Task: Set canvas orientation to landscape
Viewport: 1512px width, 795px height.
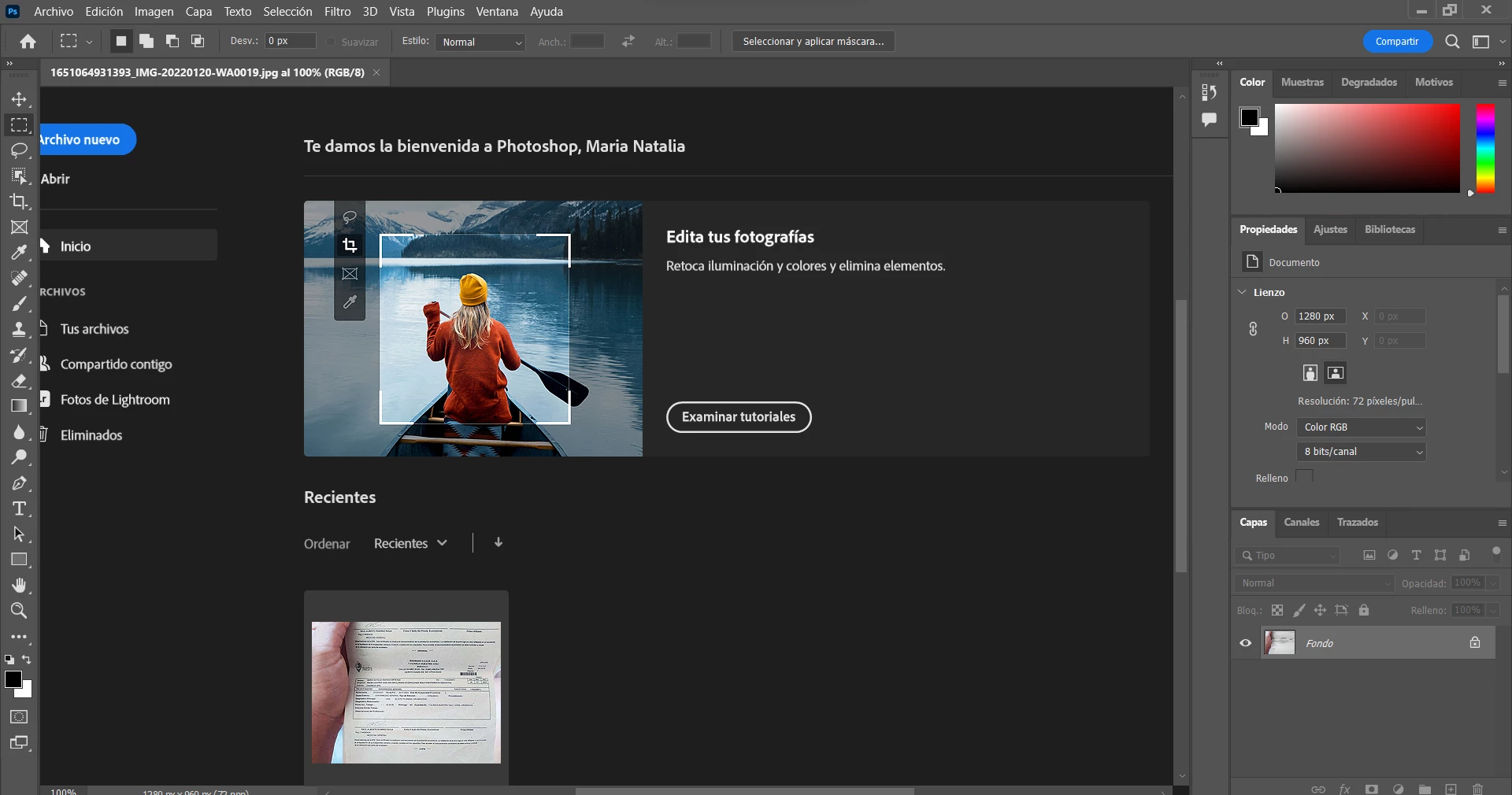Action: tap(1336, 373)
